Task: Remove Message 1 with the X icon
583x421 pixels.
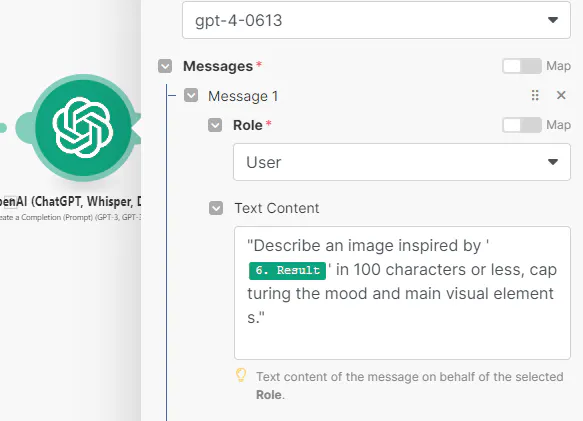Action: [x=561, y=96]
